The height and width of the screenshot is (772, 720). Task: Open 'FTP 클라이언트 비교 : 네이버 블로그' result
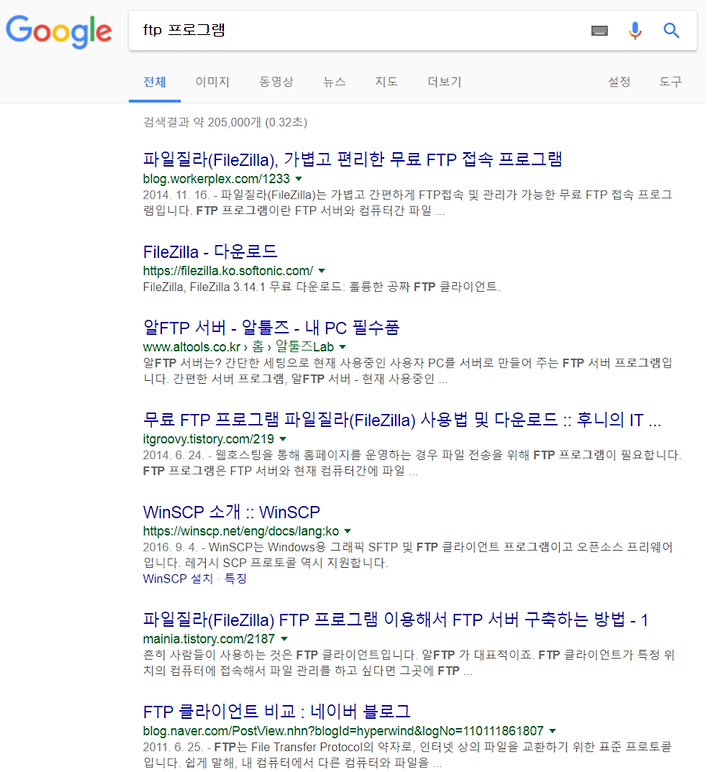coord(277,712)
